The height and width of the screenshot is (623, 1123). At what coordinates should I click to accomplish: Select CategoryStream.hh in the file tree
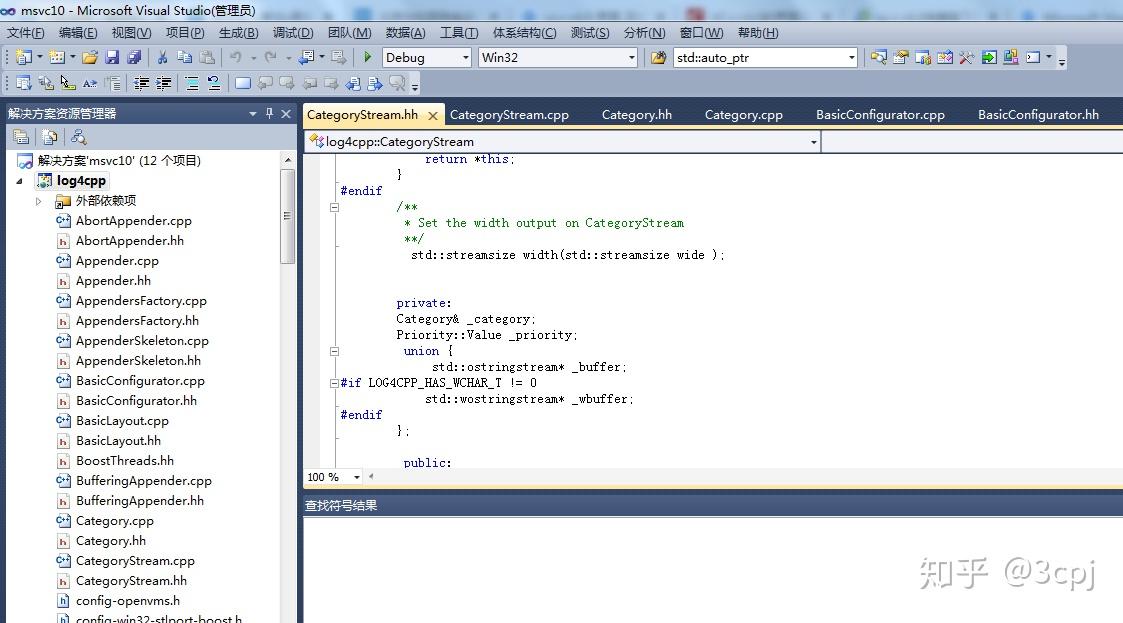(131, 581)
